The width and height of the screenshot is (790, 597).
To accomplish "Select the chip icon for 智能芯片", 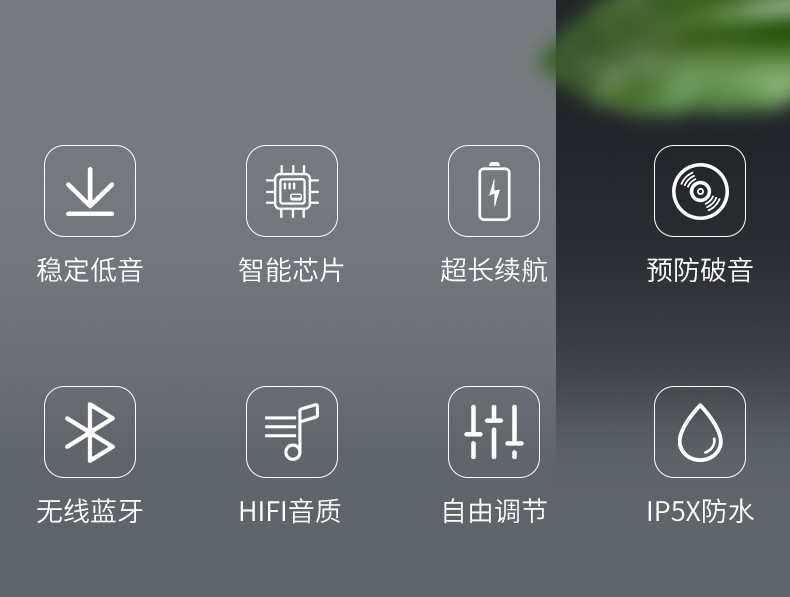I will [x=292, y=191].
